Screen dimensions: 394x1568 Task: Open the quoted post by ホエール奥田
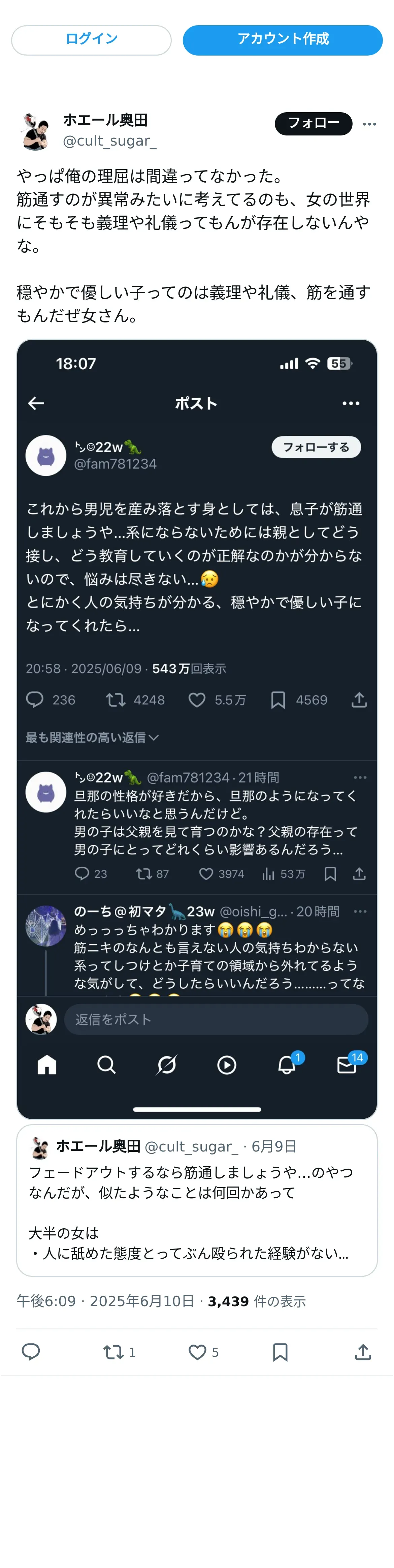(x=196, y=1211)
